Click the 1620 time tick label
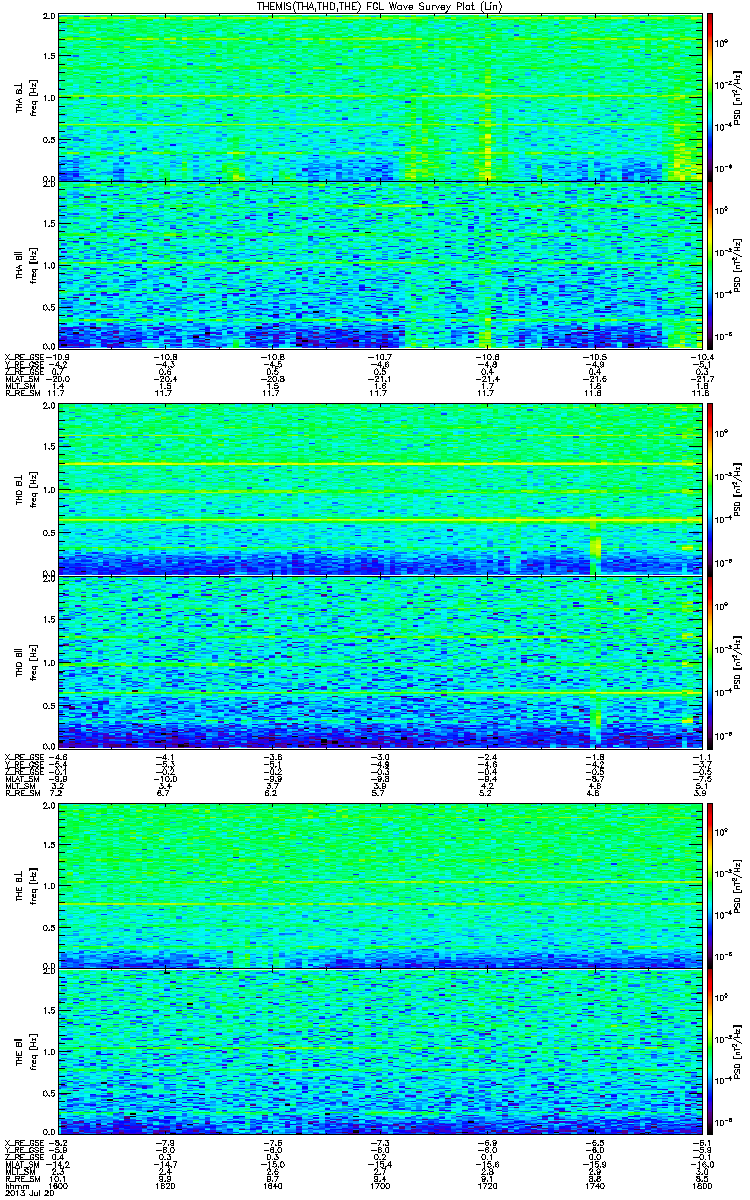This screenshot has width=750, height=1200. [165, 1186]
